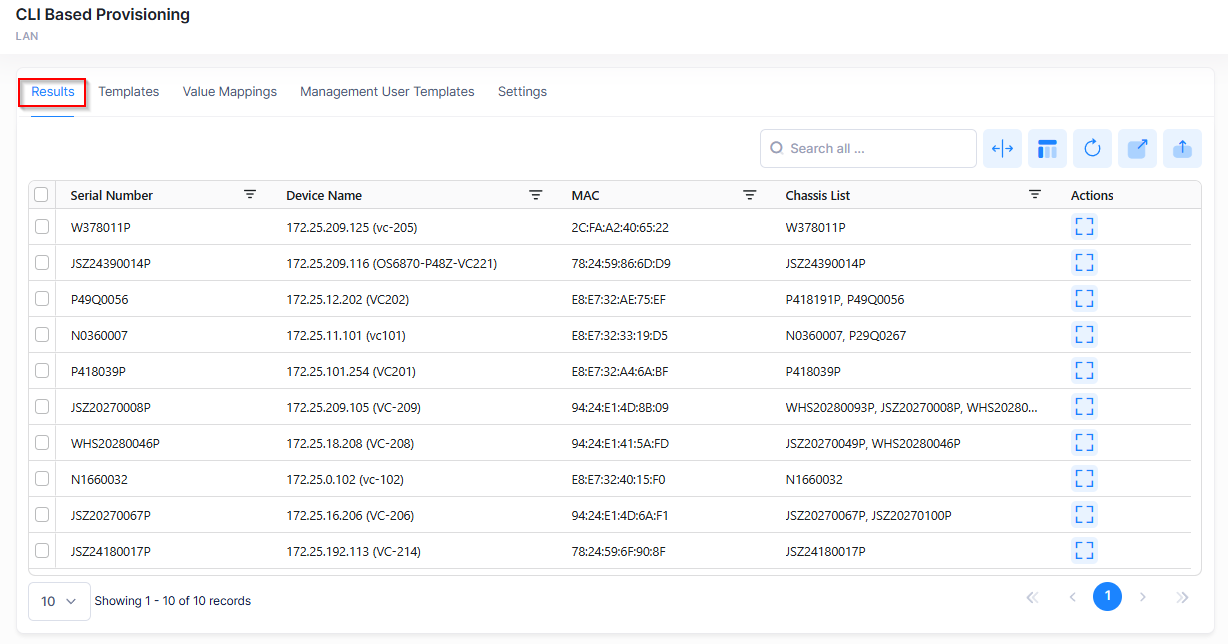Click actions icon for JSZ24180017P row
This screenshot has width=1228, height=644.
(x=1084, y=551)
